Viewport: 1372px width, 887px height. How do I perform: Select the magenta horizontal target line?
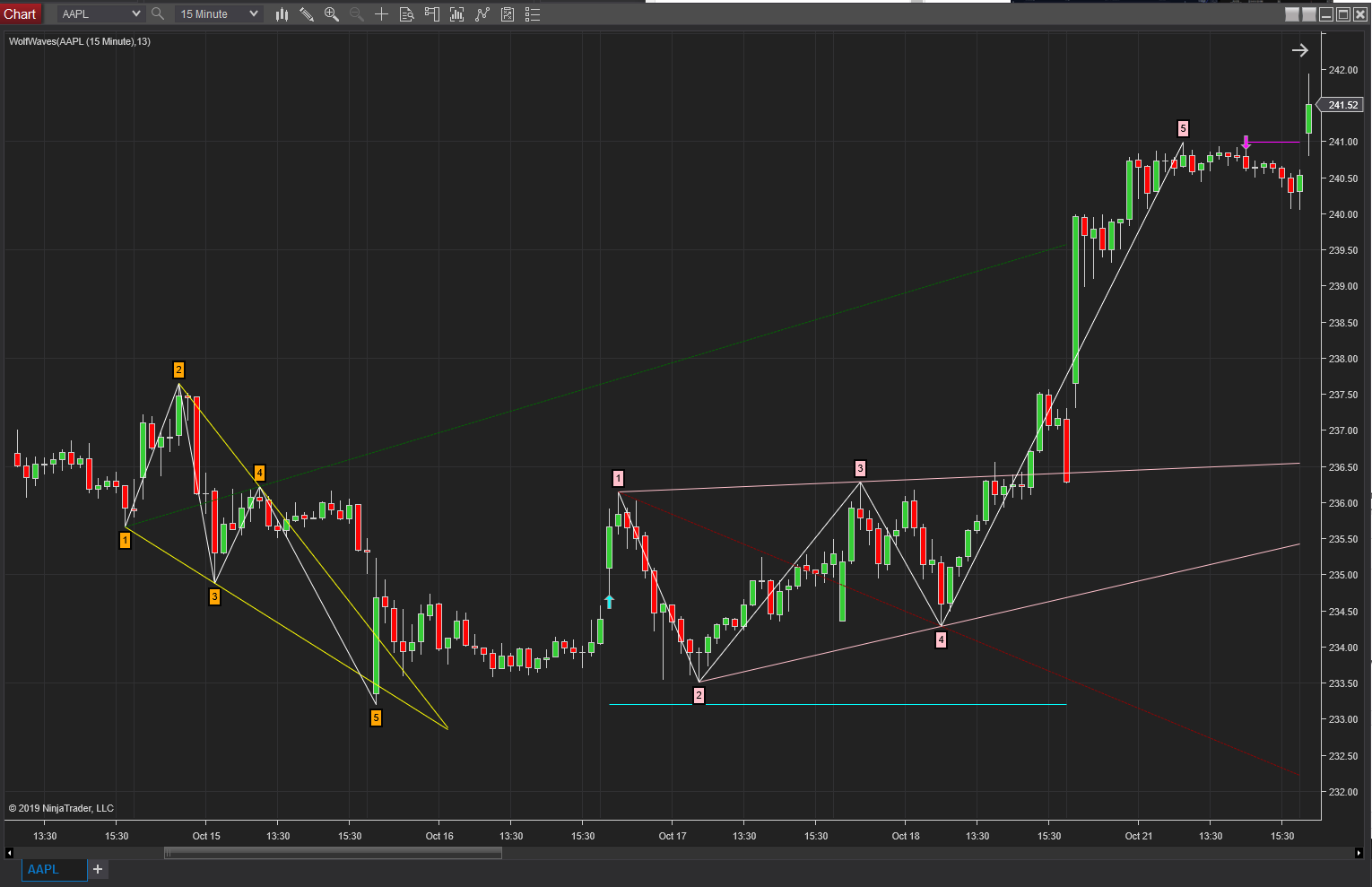[x=1274, y=142]
